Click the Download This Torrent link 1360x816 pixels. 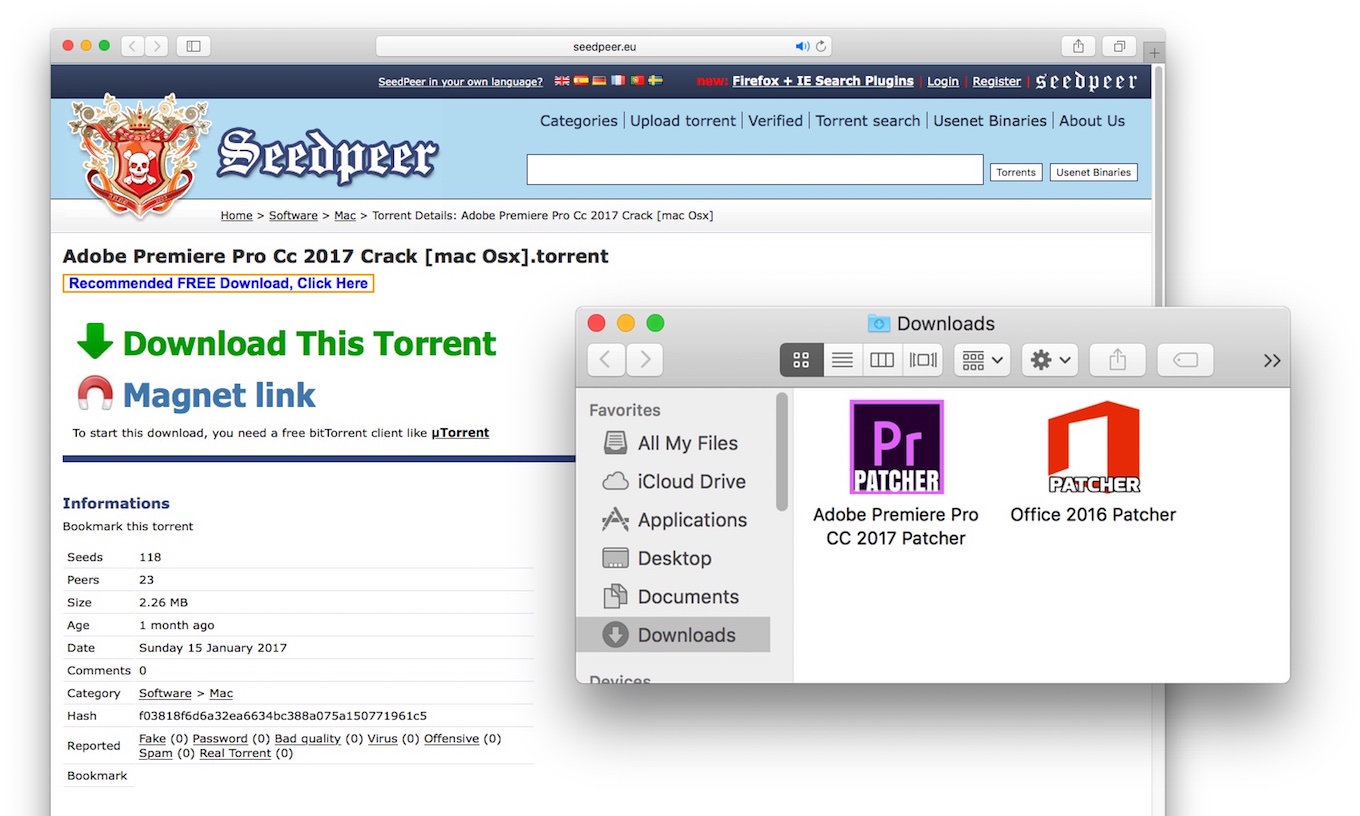308,343
